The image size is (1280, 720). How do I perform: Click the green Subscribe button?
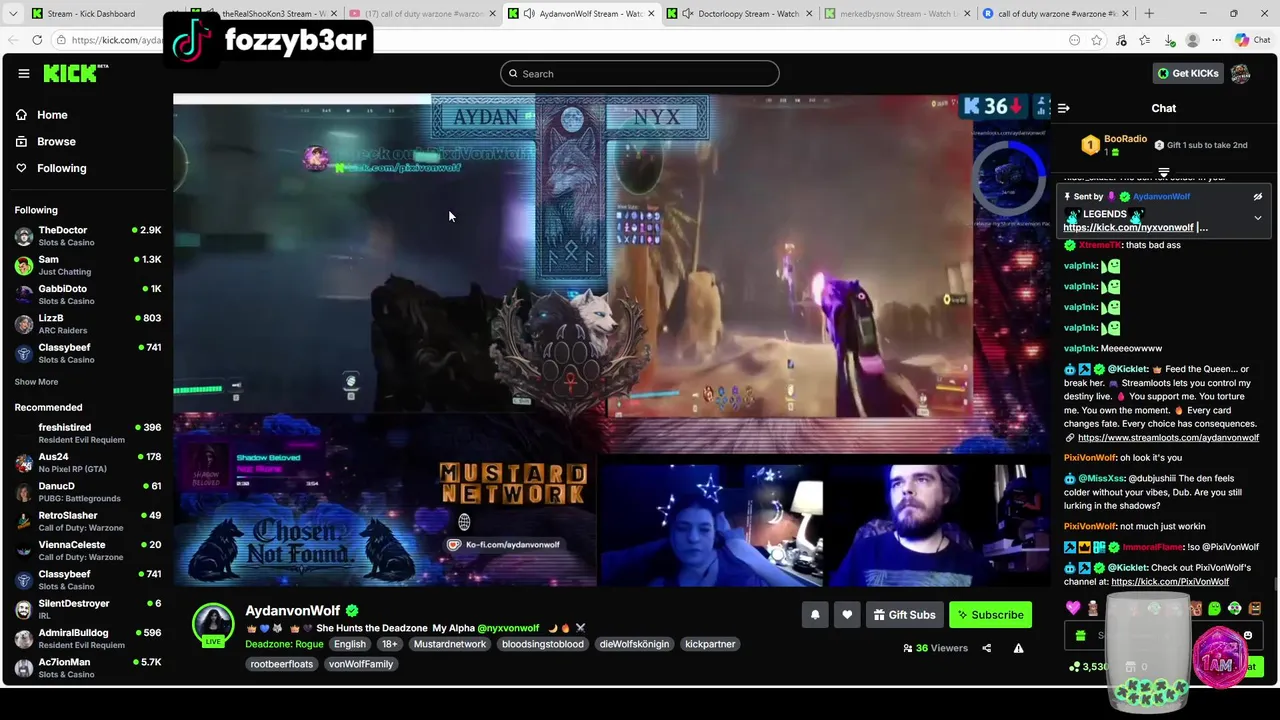[990, 615]
